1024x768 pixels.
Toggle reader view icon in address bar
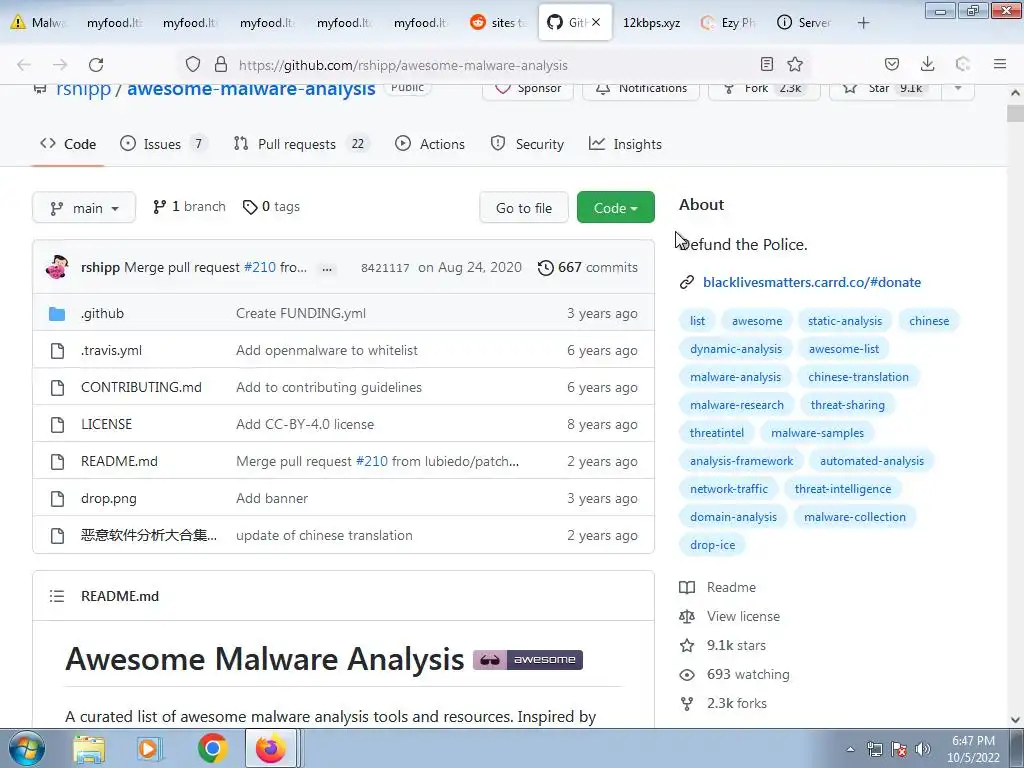[x=767, y=64]
